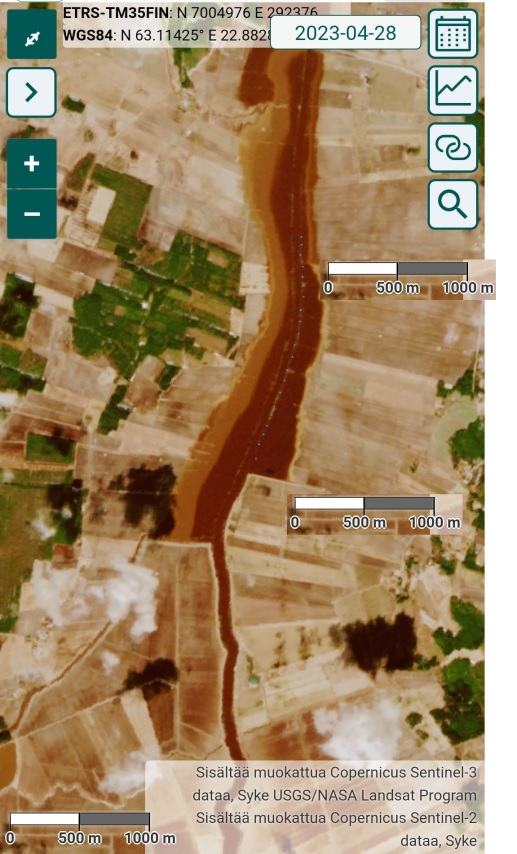Click the bottom-left 1000 m scale bar

pos(92,829)
